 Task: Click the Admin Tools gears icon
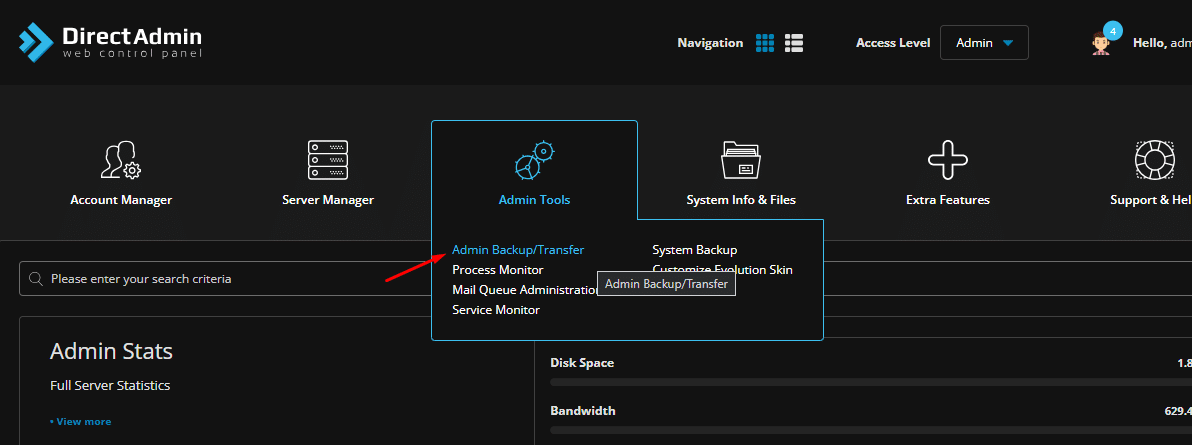click(534, 161)
